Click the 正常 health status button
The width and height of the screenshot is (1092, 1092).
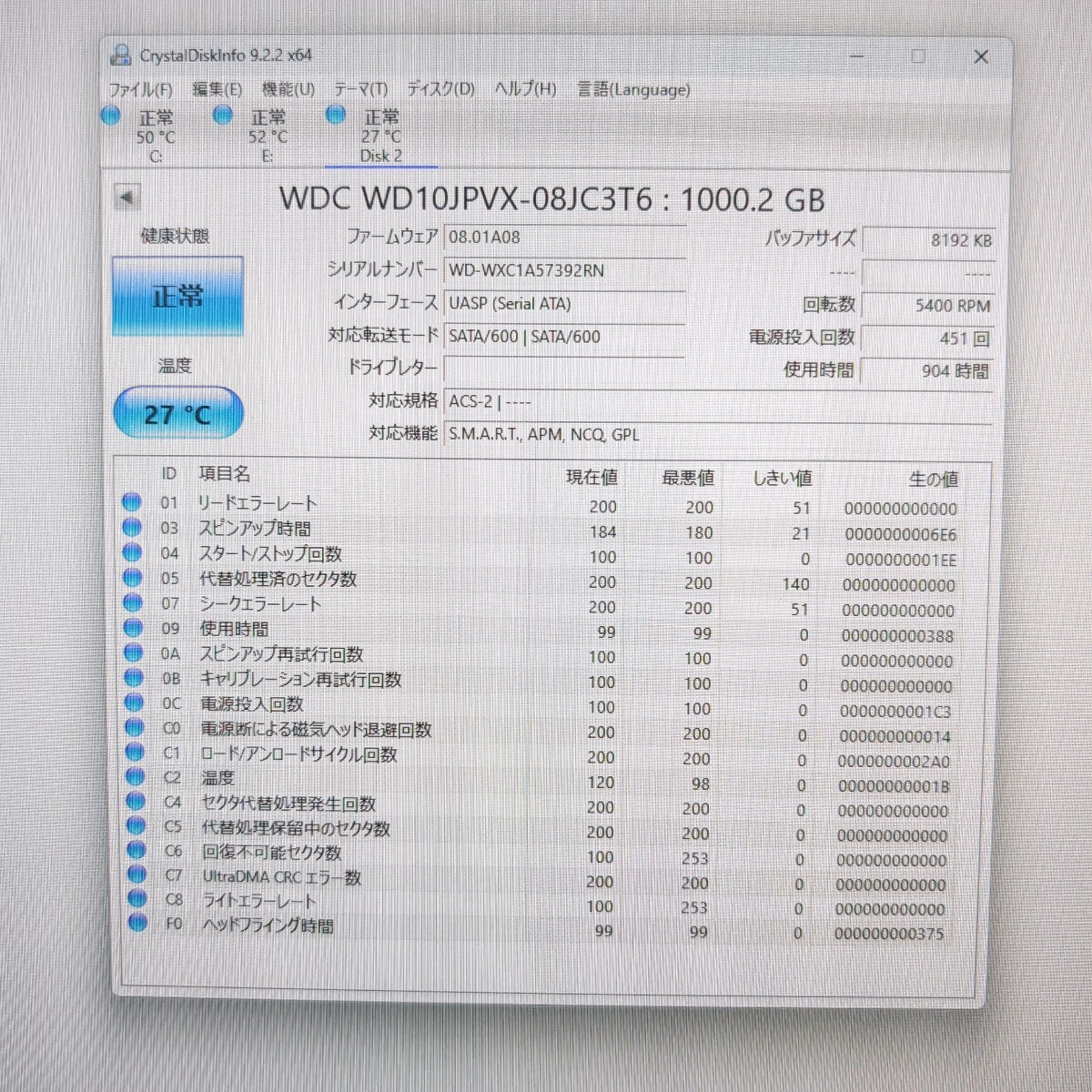pos(177,297)
